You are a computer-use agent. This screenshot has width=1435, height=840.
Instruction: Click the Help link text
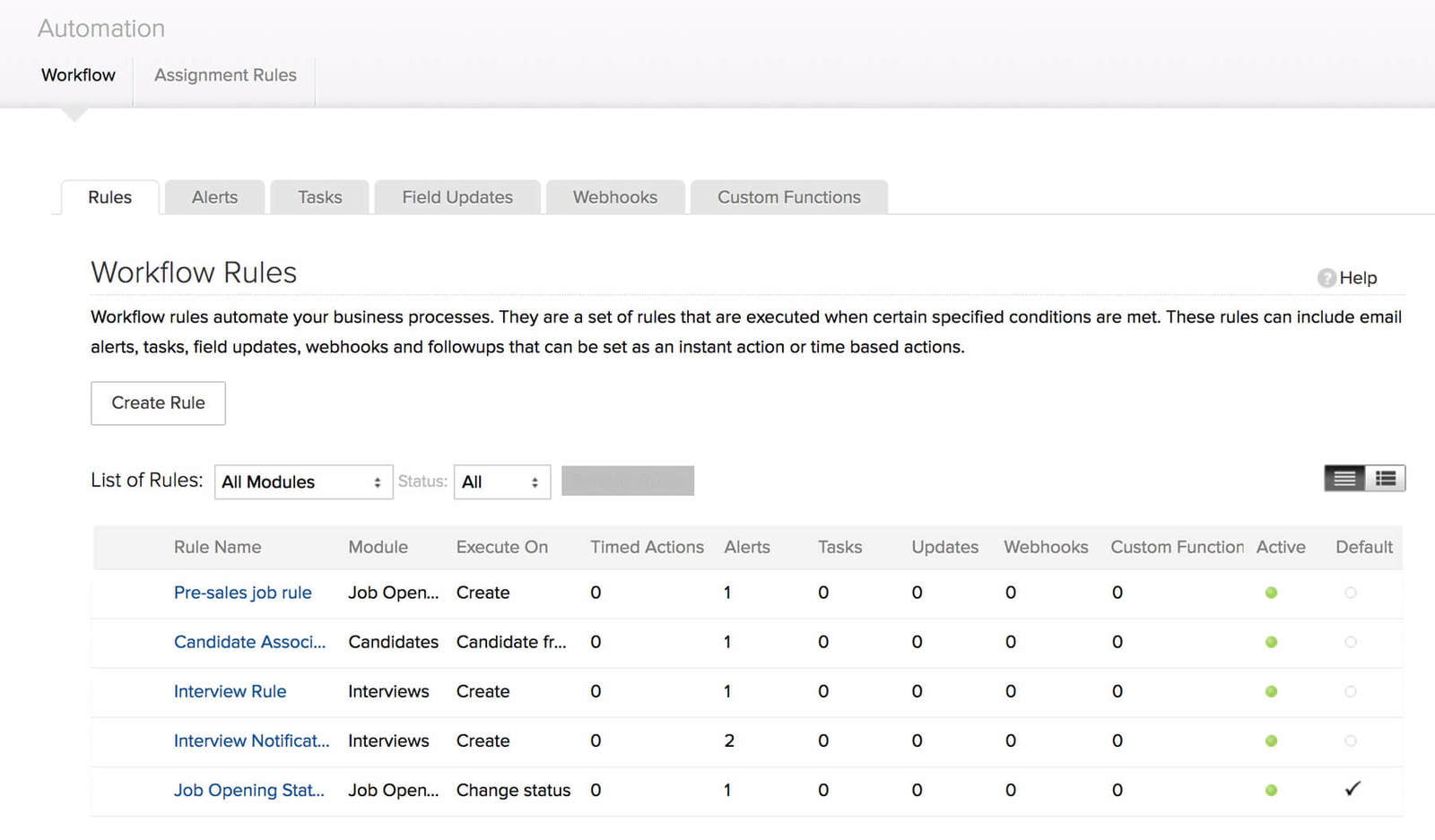pyautogui.click(x=1358, y=278)
